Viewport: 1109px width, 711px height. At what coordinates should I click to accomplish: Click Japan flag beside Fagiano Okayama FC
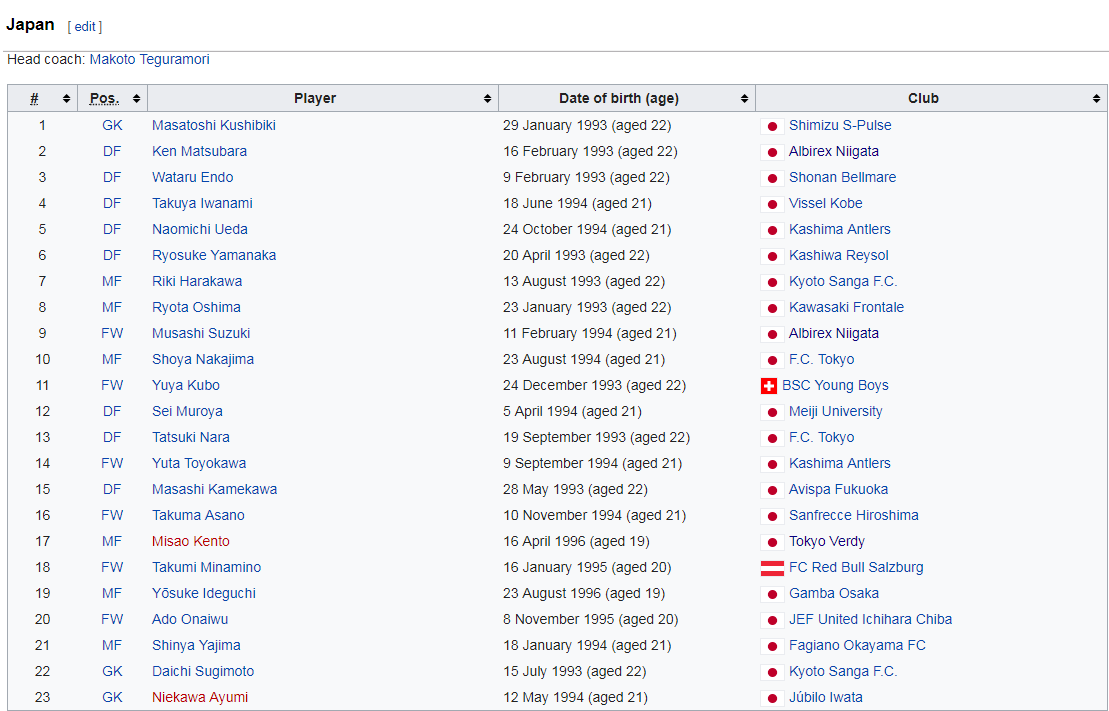pyautogui.click(x=772, y=647)
